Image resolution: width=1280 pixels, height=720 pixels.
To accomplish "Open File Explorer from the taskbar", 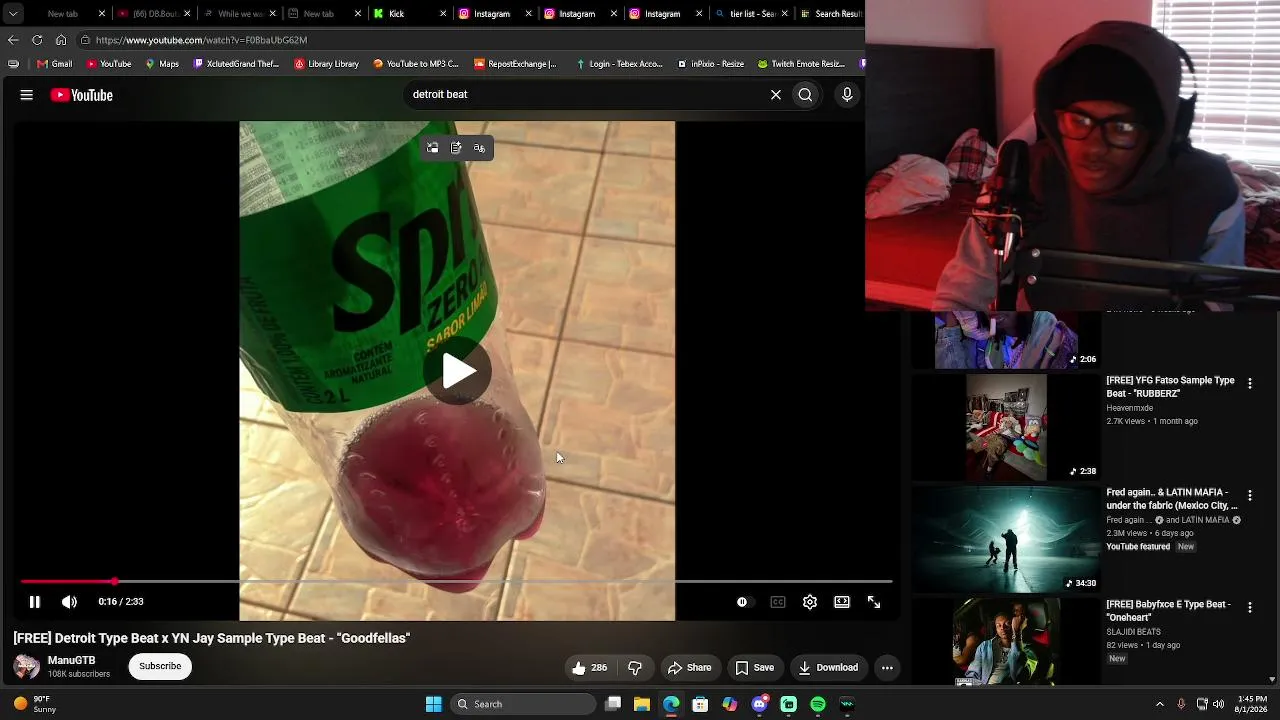I will click(642, 704).
